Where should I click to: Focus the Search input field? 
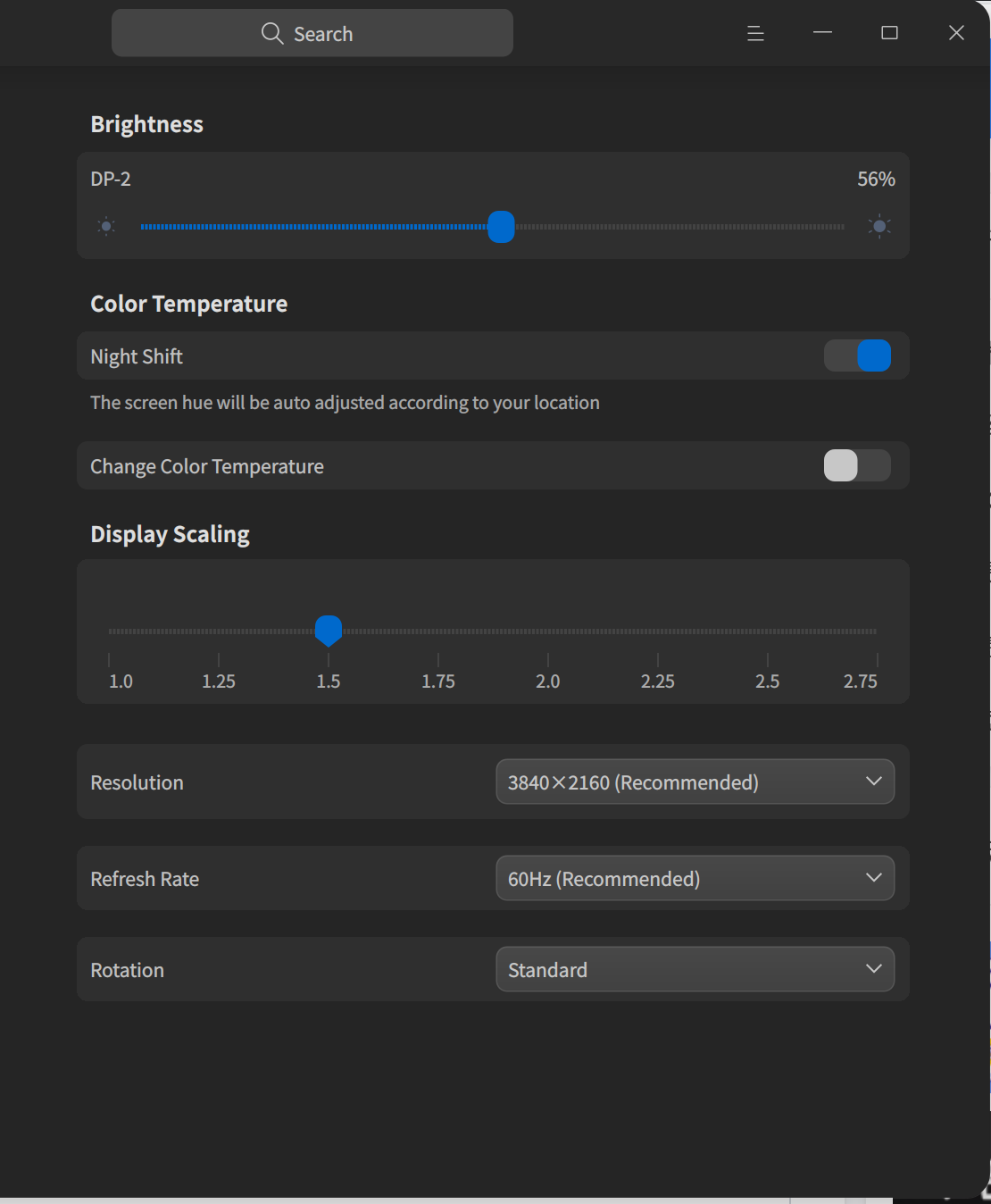tap(312, 33)
